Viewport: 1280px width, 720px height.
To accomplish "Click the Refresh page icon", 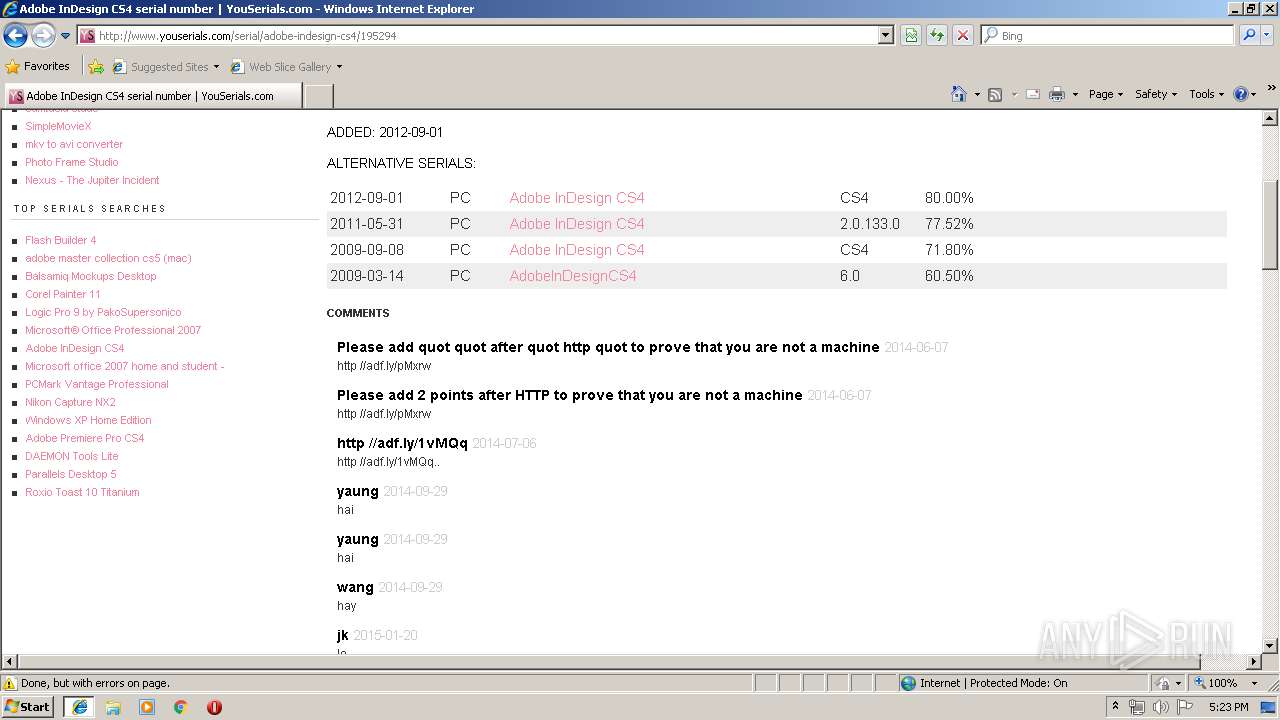I will (x=937, y=35).
